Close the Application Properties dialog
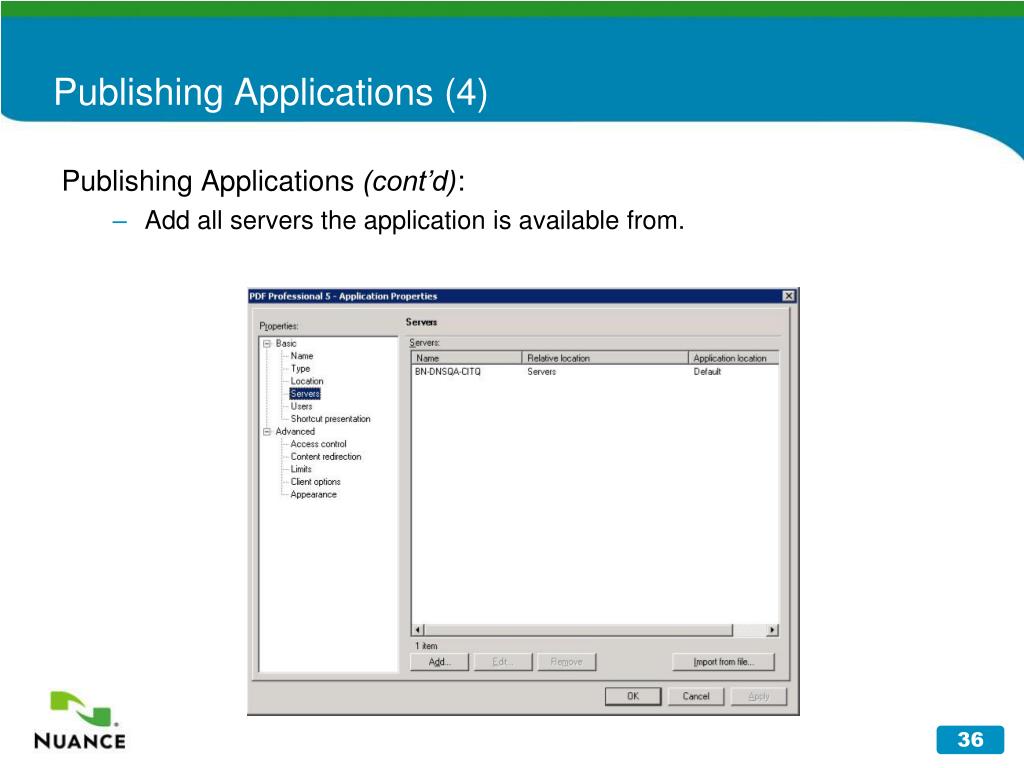Viewport: 1024px width, 768px height. 789,296
